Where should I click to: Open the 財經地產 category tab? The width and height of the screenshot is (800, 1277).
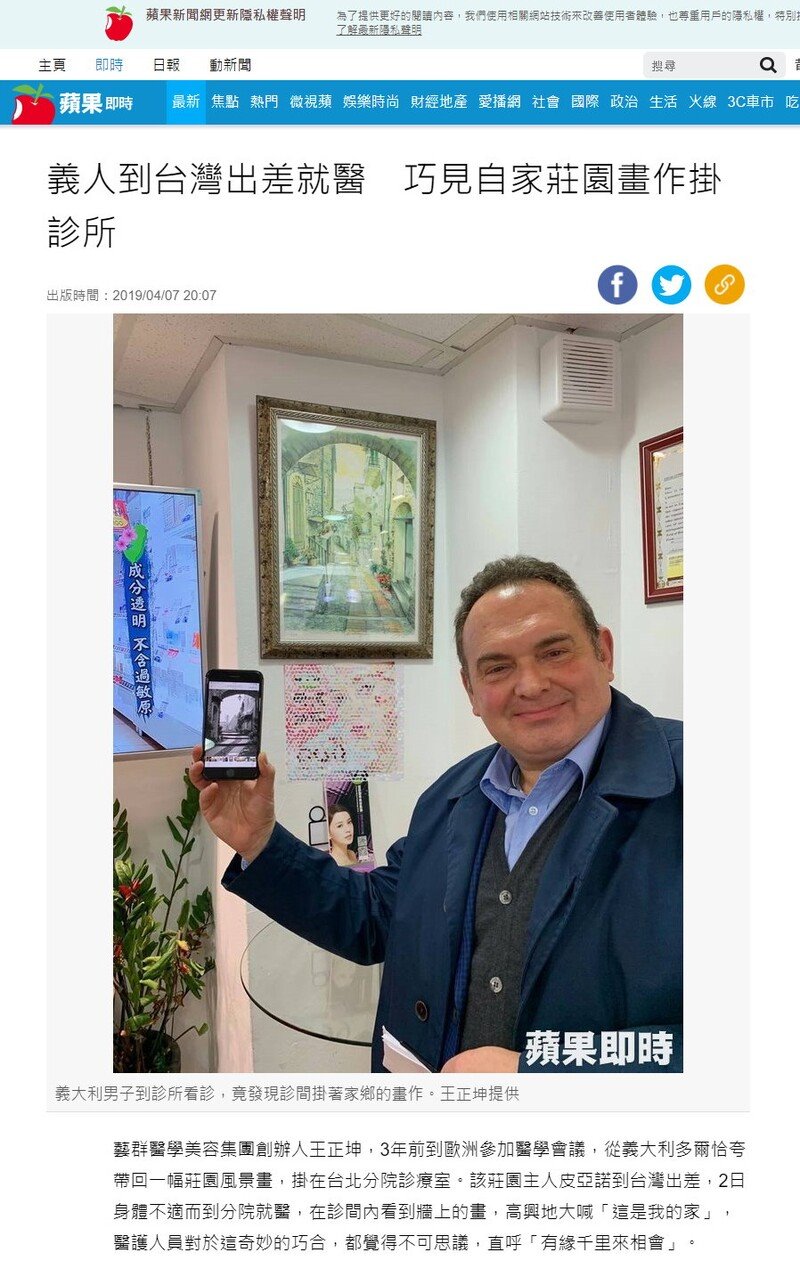[439, 102]
